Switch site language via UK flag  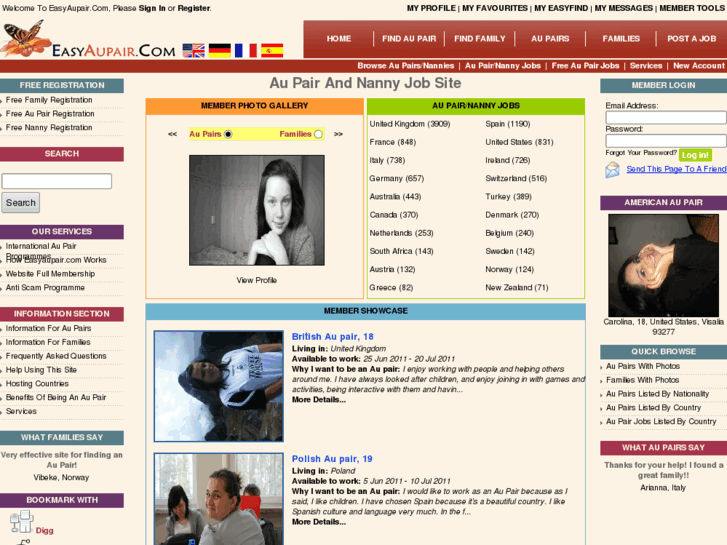(x=193, y=51)
